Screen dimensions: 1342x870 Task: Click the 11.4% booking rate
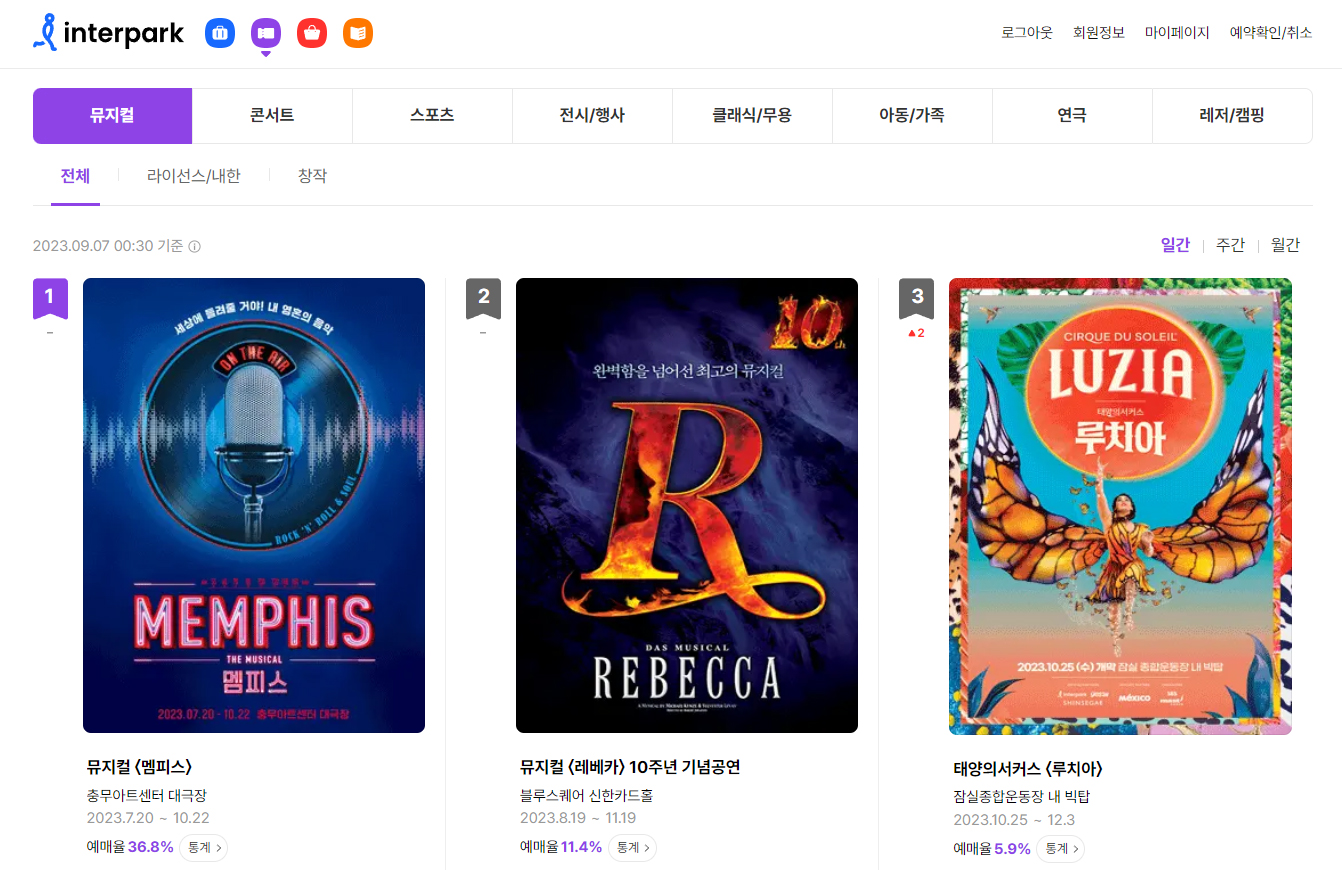[582, 847]
